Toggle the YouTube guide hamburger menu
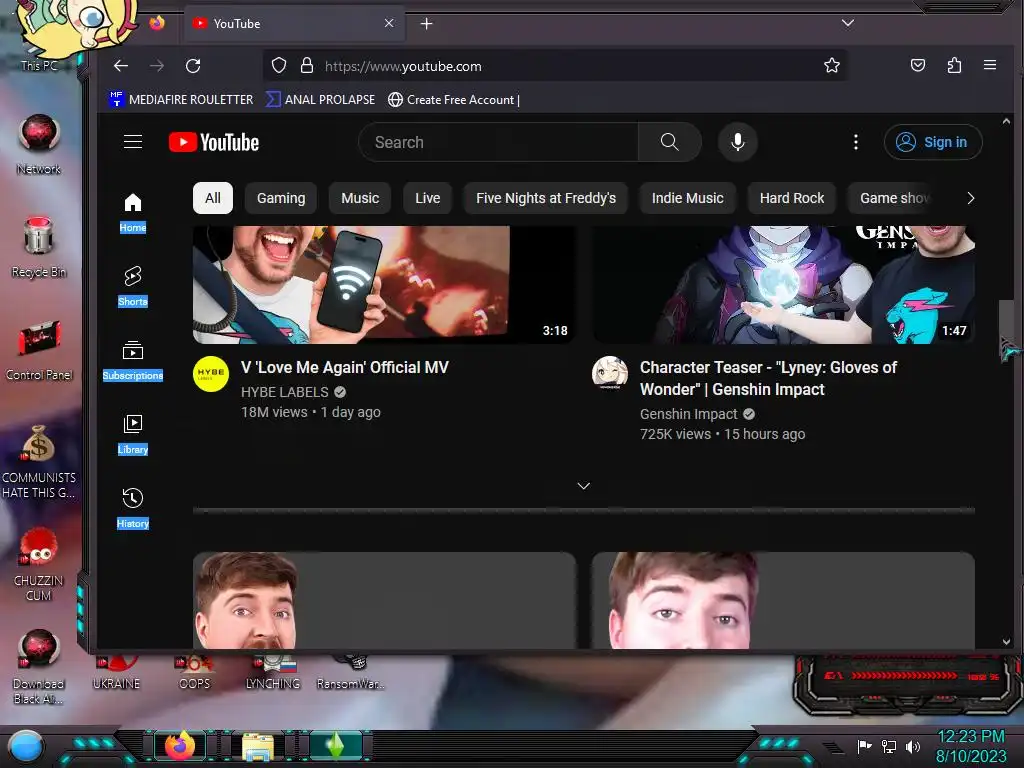Viewport: 1024px width, 768px height. (x=133, y=142)
